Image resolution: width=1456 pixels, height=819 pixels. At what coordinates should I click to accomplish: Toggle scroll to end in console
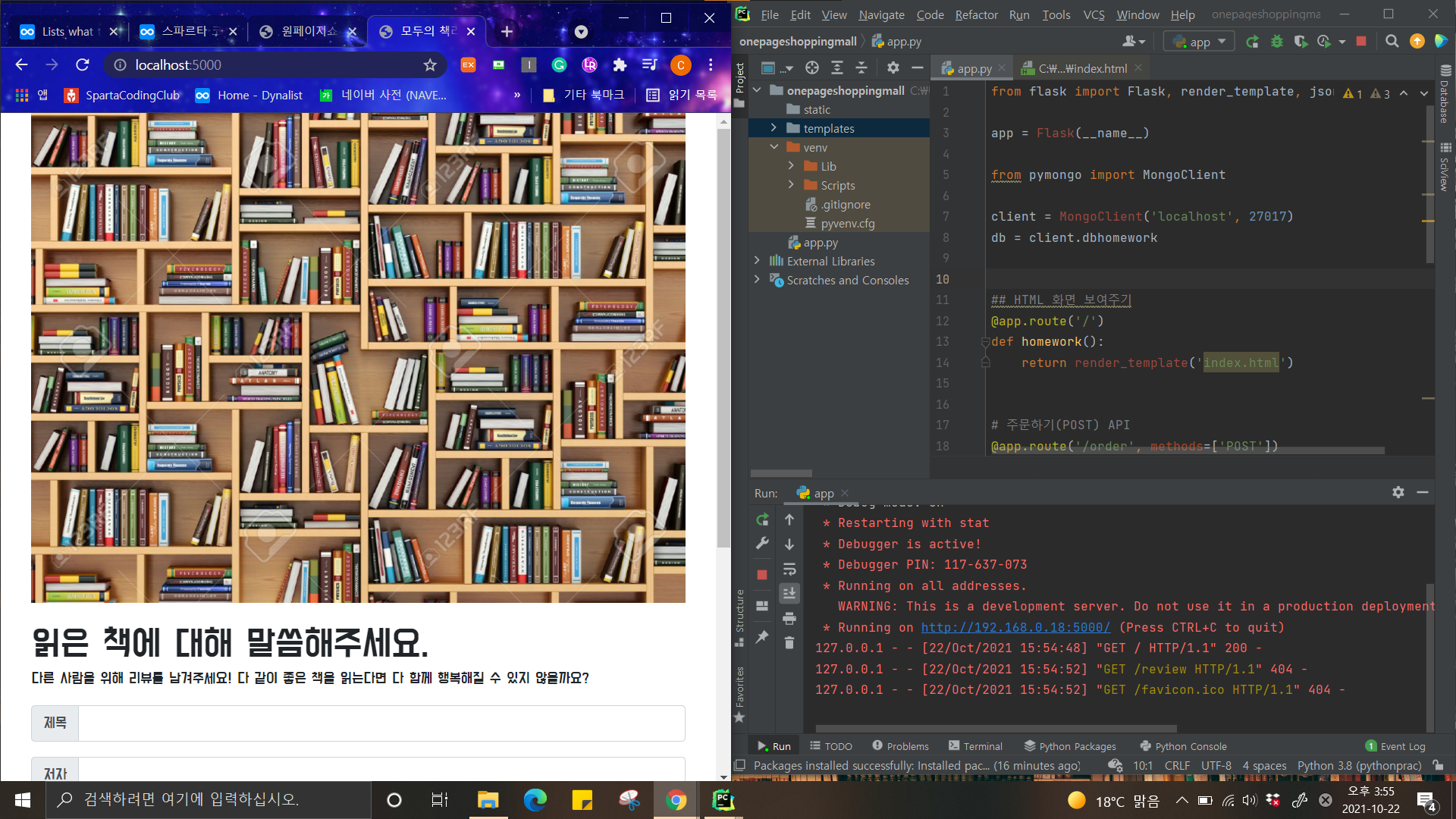pyautogui.click(x=789, y=594)
